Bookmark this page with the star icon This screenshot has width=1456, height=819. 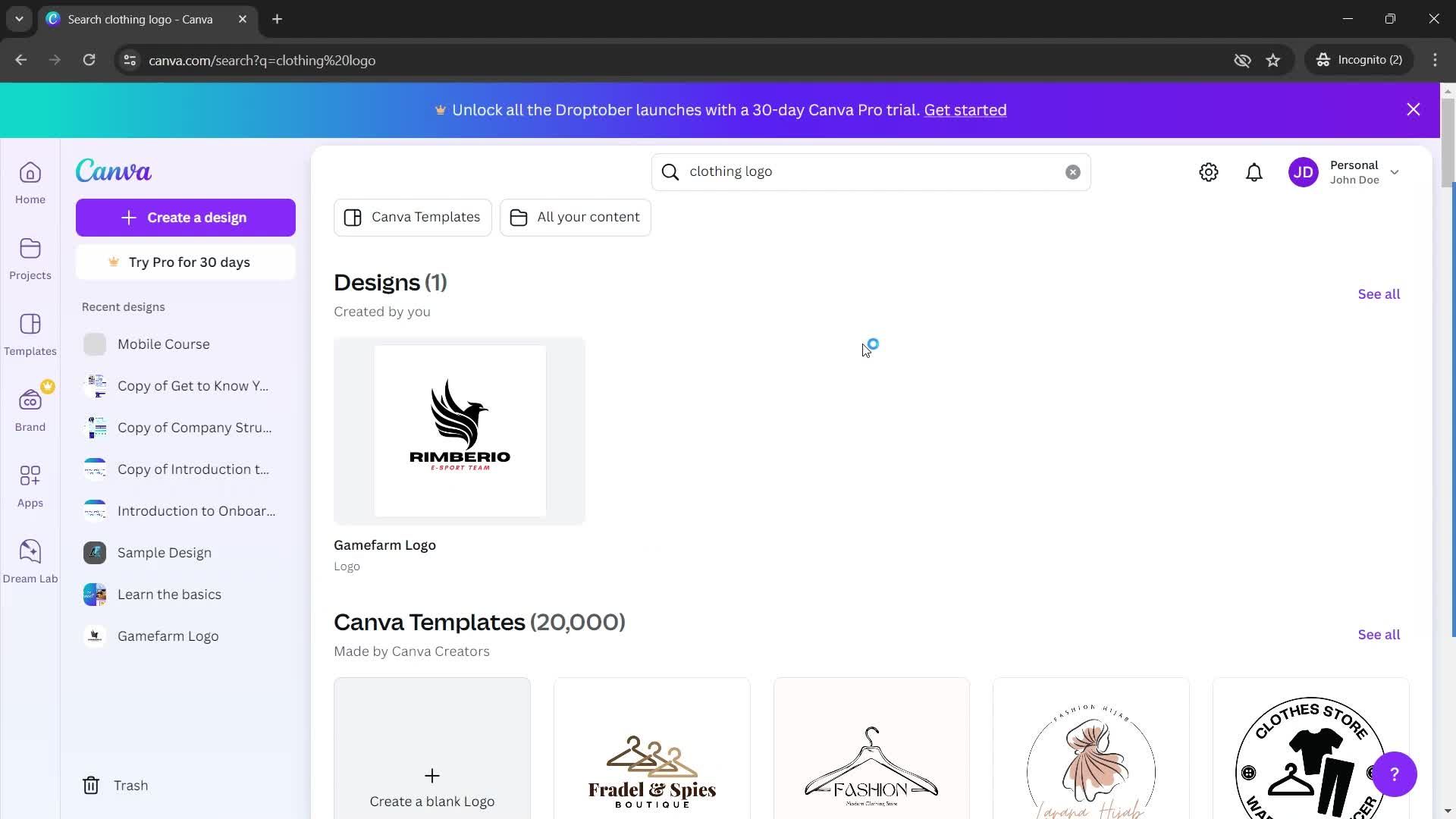pos(1273,60)
